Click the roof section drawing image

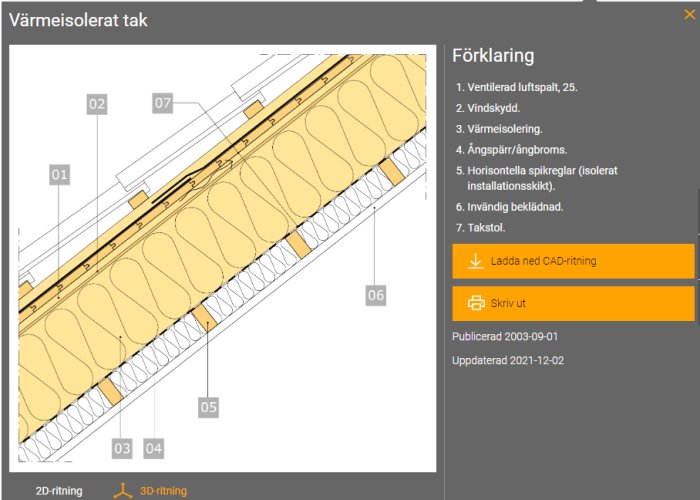(x=222, y=258)
